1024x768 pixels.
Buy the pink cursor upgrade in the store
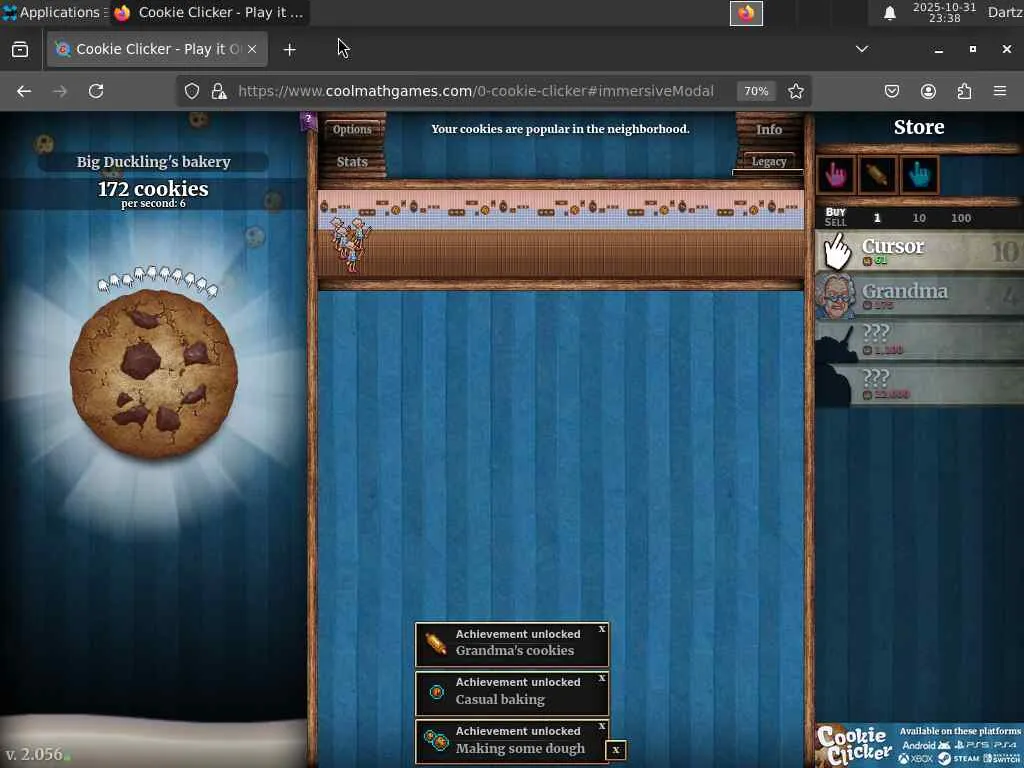(x=835, y=175)
